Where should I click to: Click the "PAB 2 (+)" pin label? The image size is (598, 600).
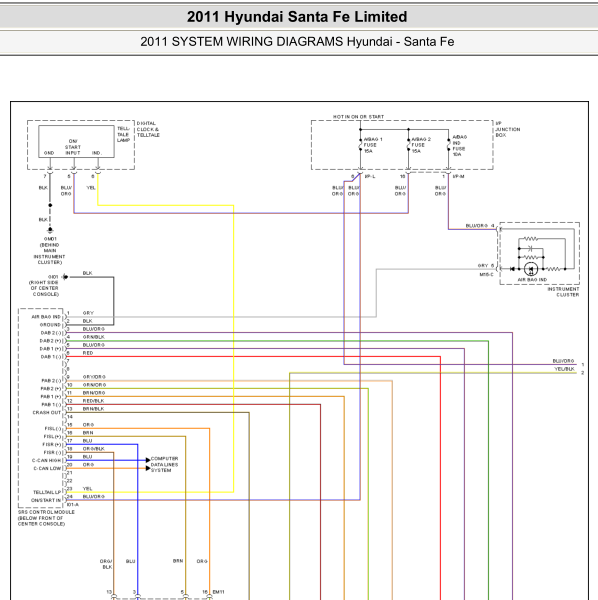click(x=51, y=389)
